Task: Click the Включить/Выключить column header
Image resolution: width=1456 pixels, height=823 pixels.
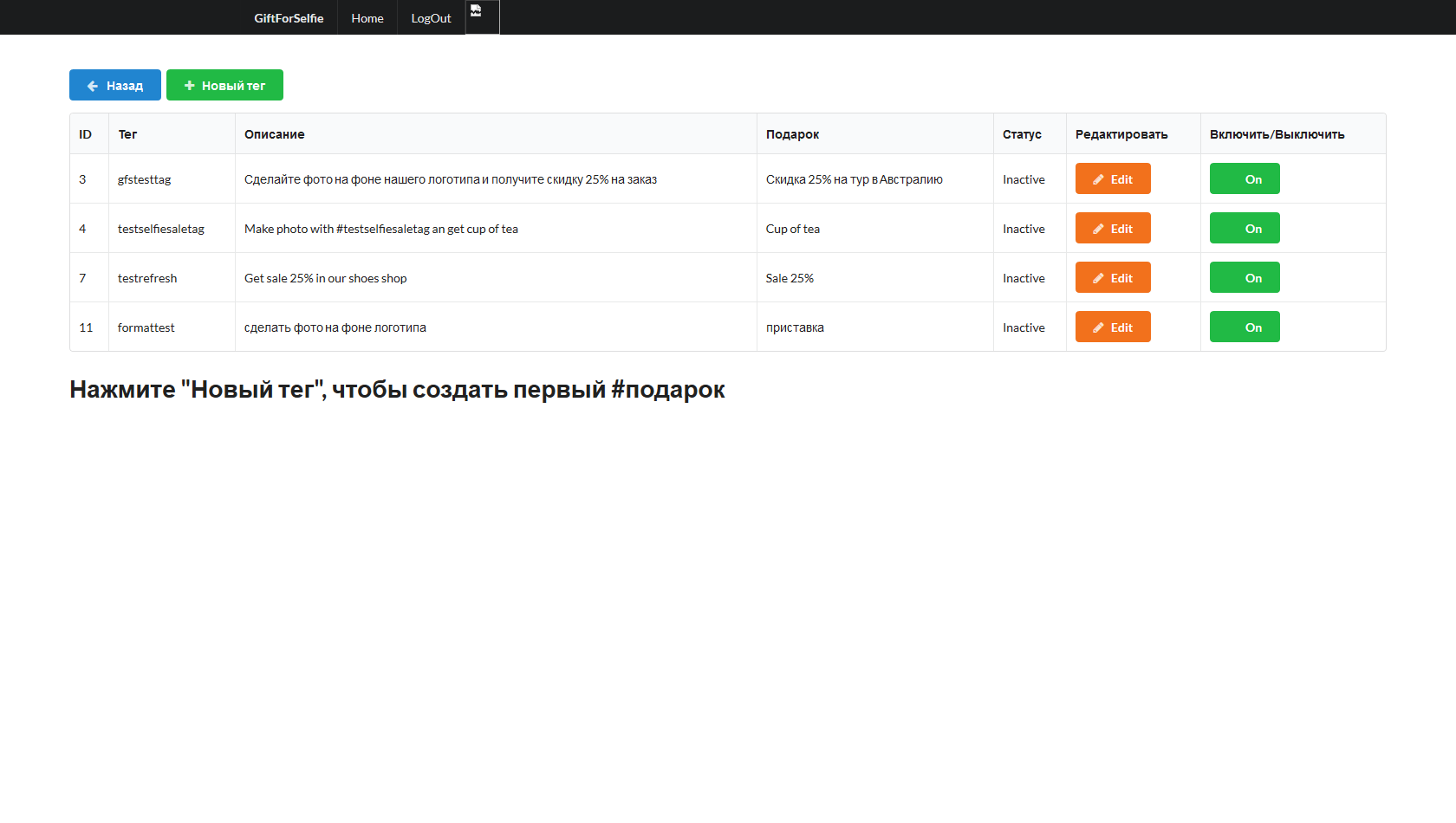Action: click(x=1293, y=134)
